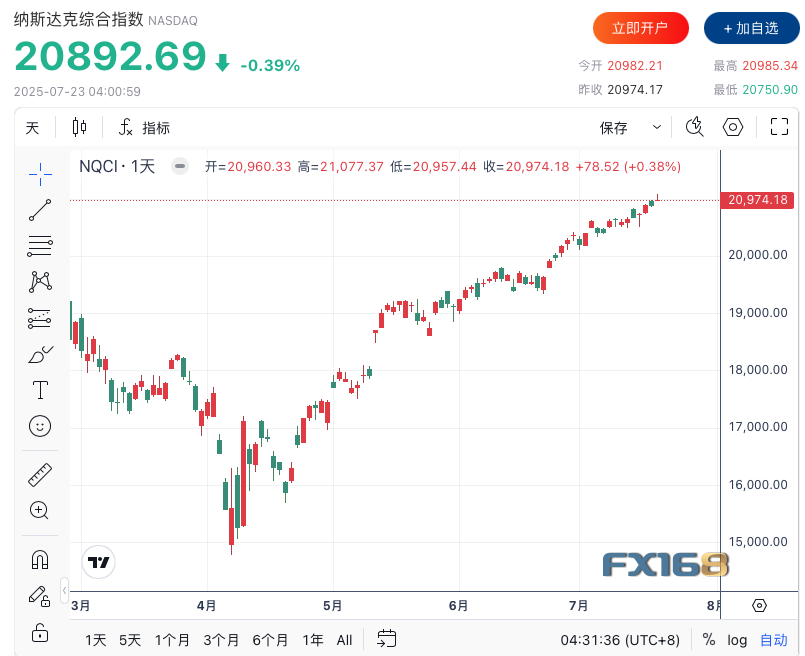Screen dimensions: 805x656
Task: Select the 1年 time range
Action: click(x=313, y=639)
